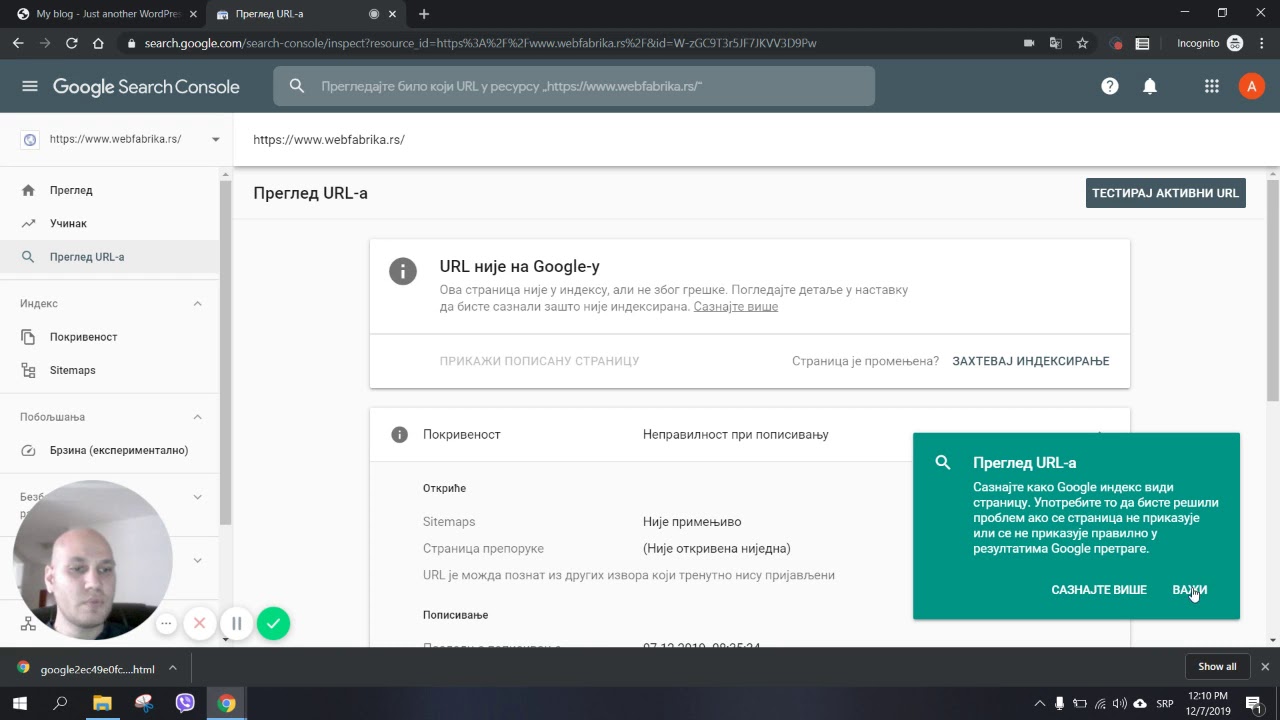Screen dimensions: 1280x720
Task: Open the SRP language indicator
Action: click(x=1164, y=704)
